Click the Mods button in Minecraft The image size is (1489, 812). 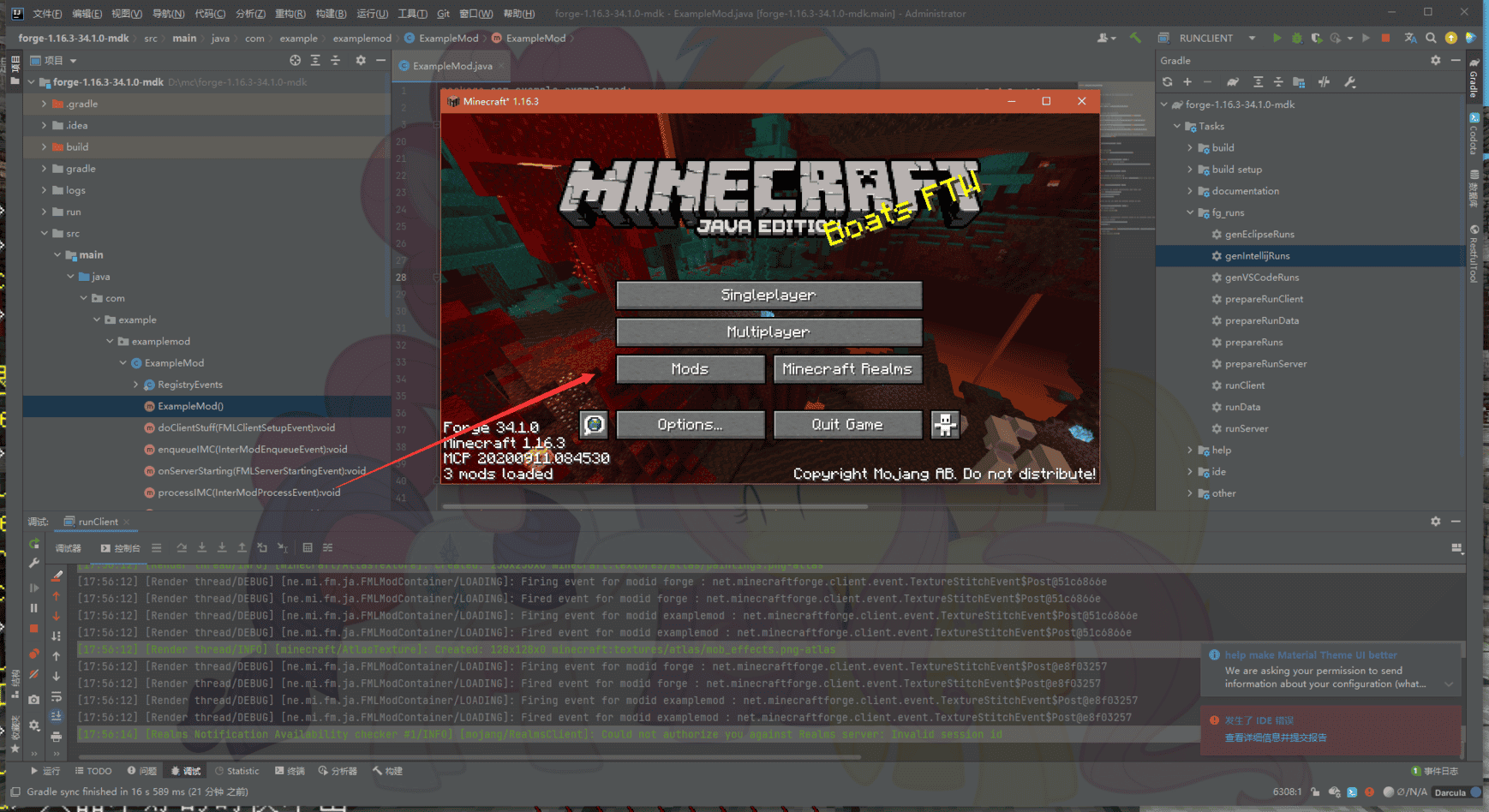pyautogui.click(x=691, y=369)
